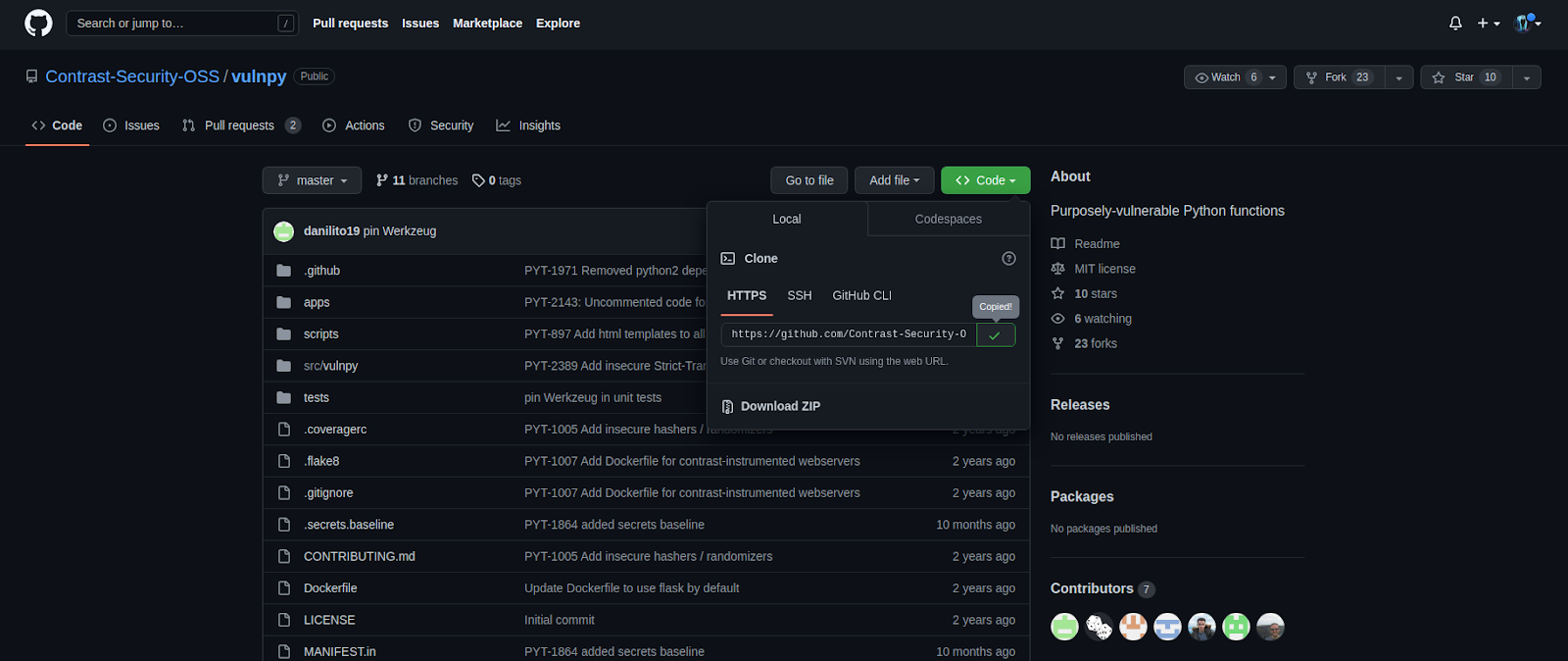
Task: Open the CONTRIBUTING.md file
Action: [360, 556]
